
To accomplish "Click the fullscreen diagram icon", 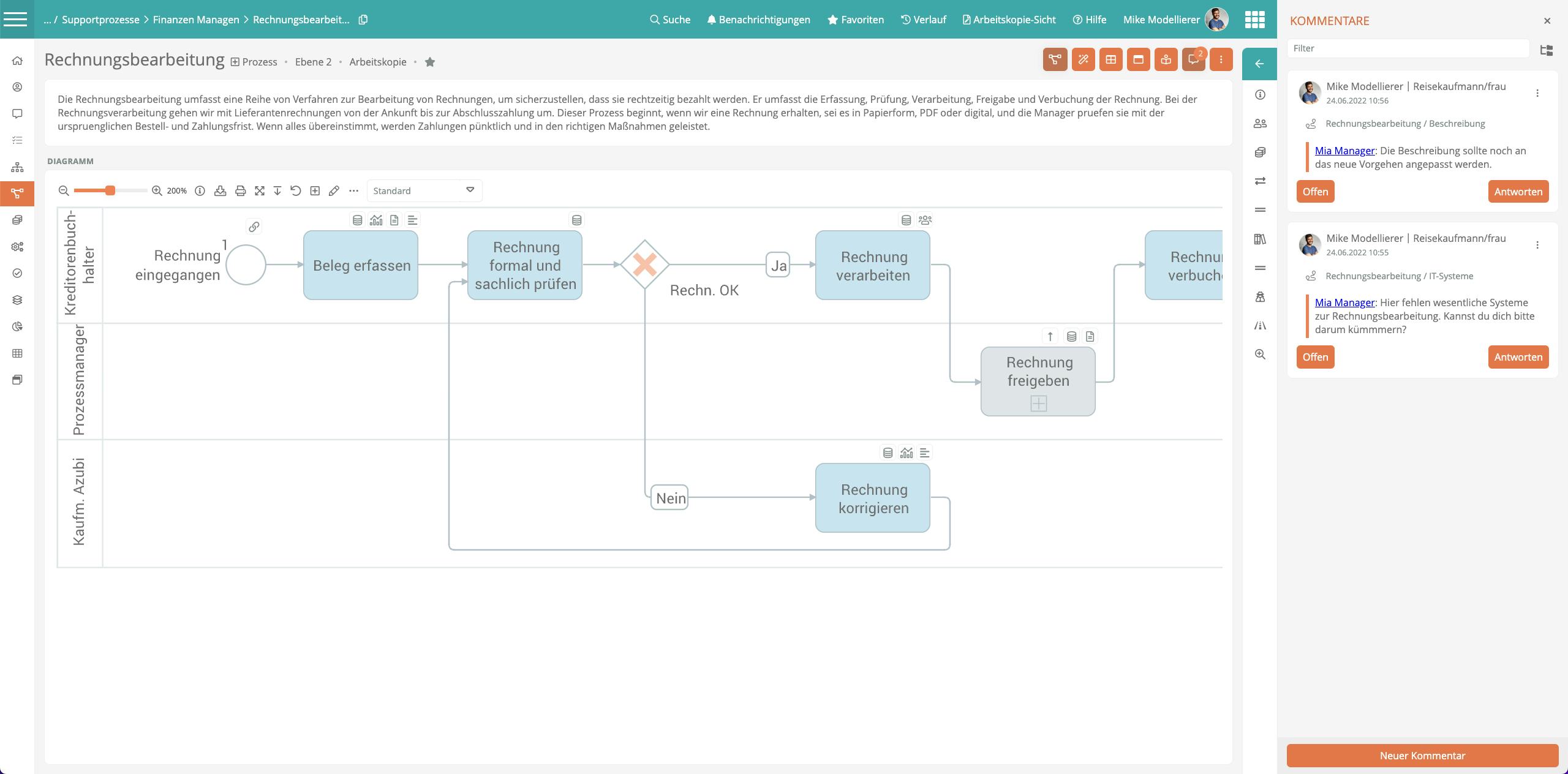I will (260, 191).
